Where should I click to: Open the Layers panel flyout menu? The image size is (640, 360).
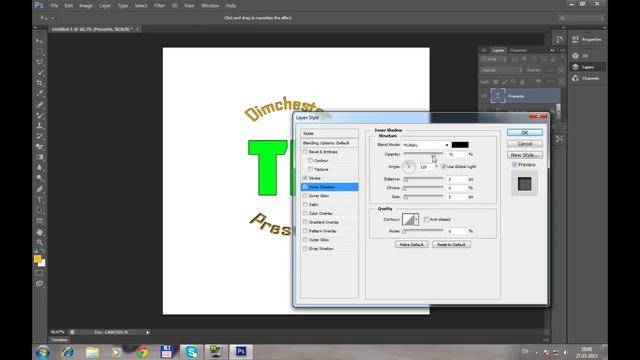563,50
